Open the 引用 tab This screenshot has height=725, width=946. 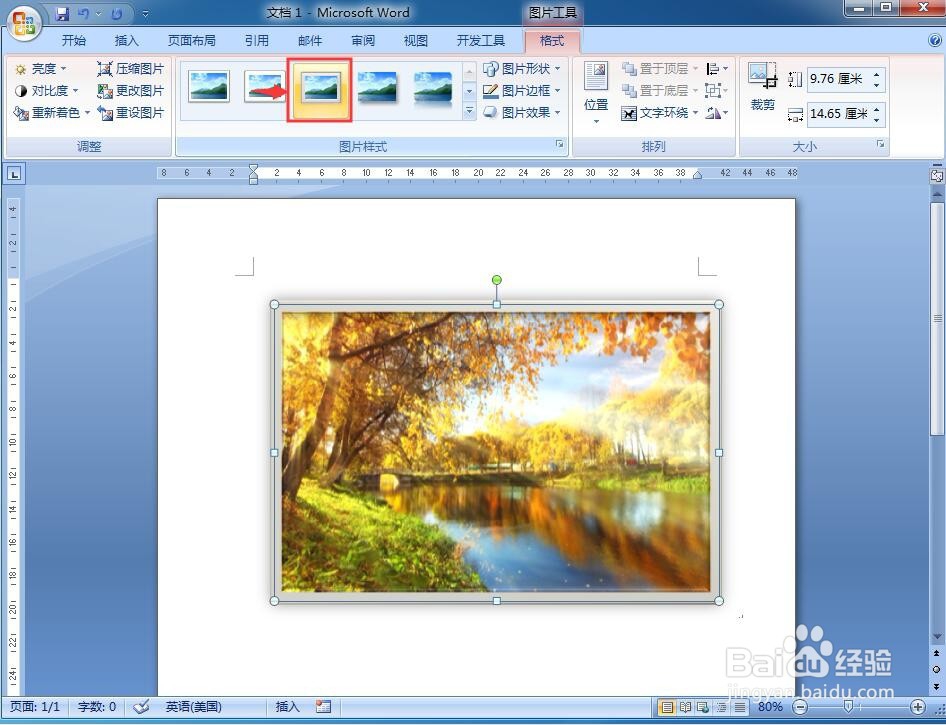[x=256, y=40]
